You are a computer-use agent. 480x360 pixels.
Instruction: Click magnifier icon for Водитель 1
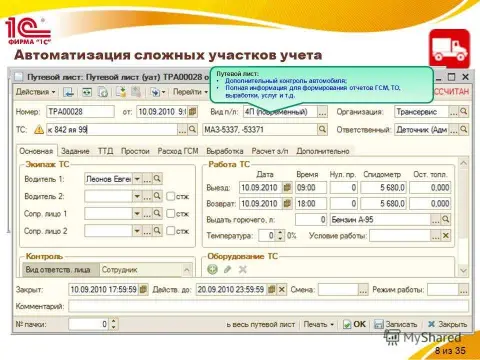pos(157,179)
